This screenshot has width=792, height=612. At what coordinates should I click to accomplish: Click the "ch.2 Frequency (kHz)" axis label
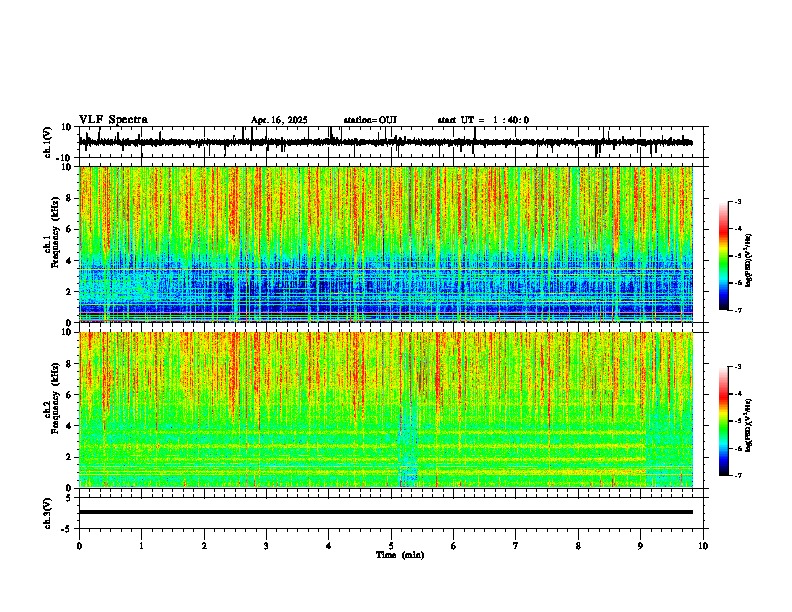pyautogui.click(x=51, y=398)
